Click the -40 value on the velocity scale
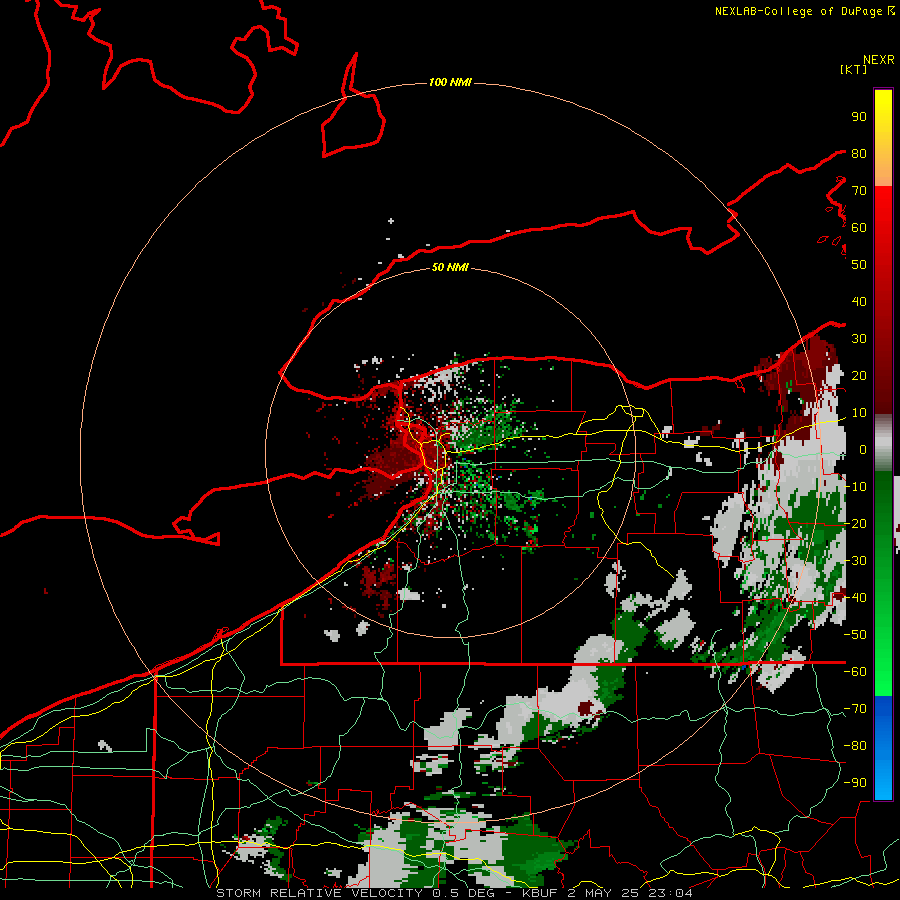The width and height of the screenshot is (900, 900). [x=855, y=598]
